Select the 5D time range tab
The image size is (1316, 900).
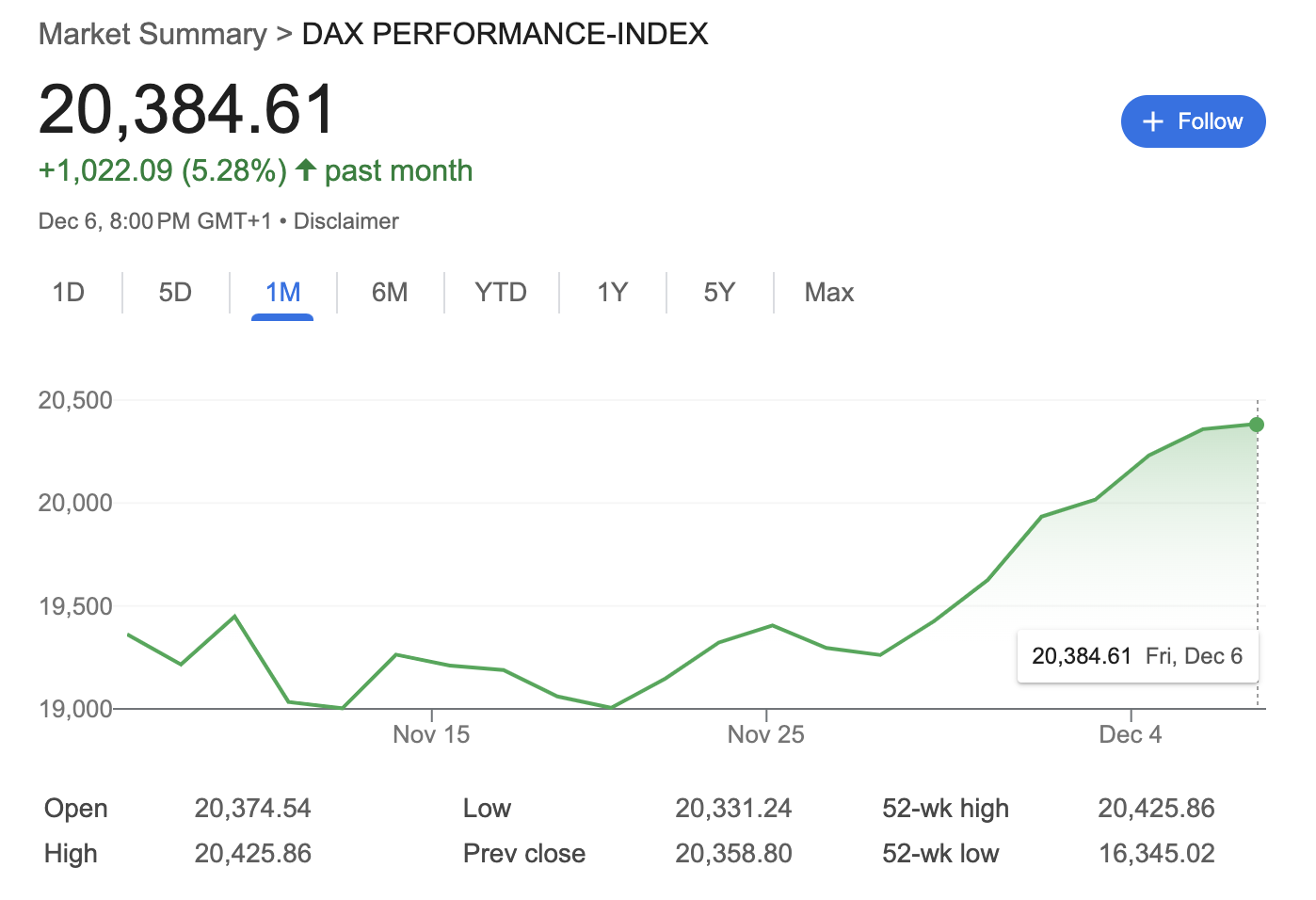(x=175, y=293)
